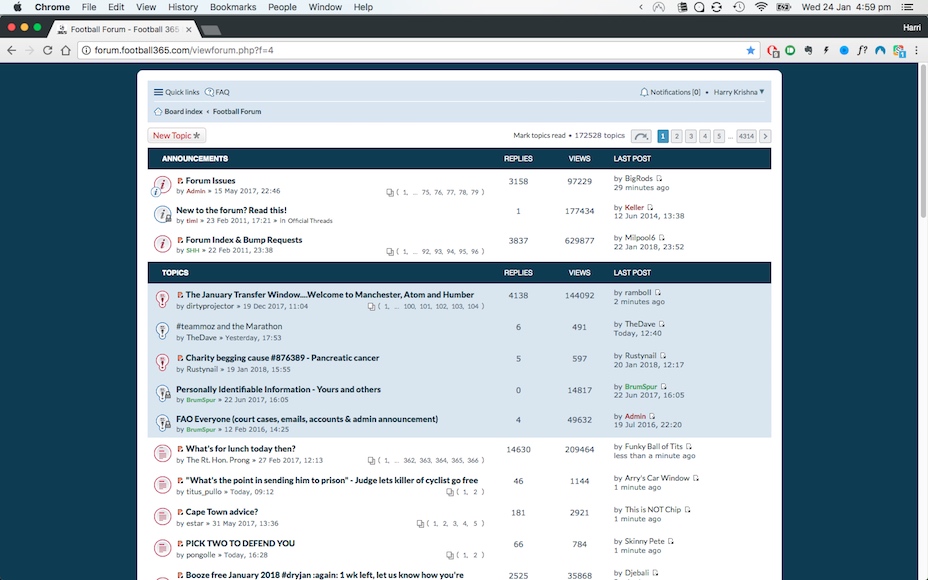Reload the page with the refresh icon
Image resolution: width=928 pixels, height=580 pixels.
pos(48,50)
